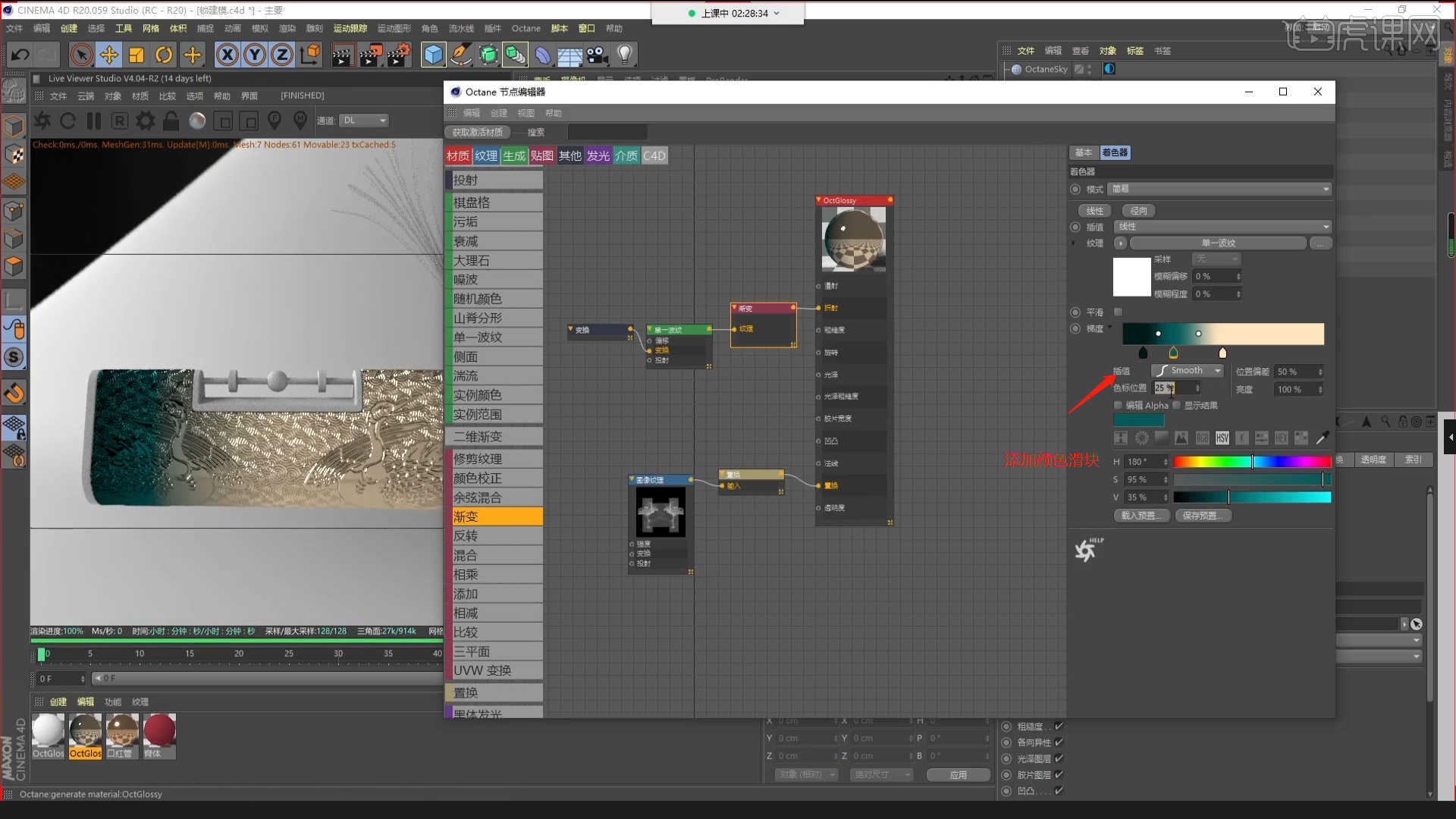Toggle the 模式 animation radio dot
This screenshot has width=1456, height=819.
(x=1075, y=189)
